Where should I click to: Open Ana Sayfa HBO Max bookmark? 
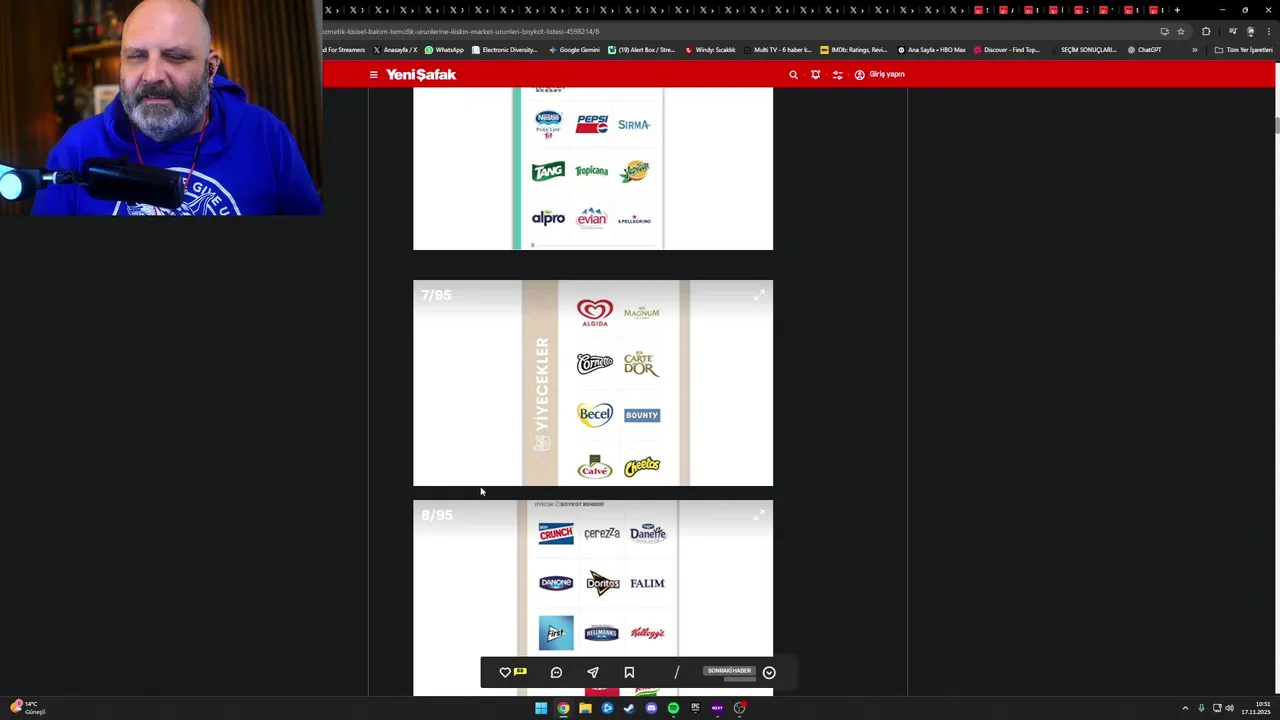[931, 50]
